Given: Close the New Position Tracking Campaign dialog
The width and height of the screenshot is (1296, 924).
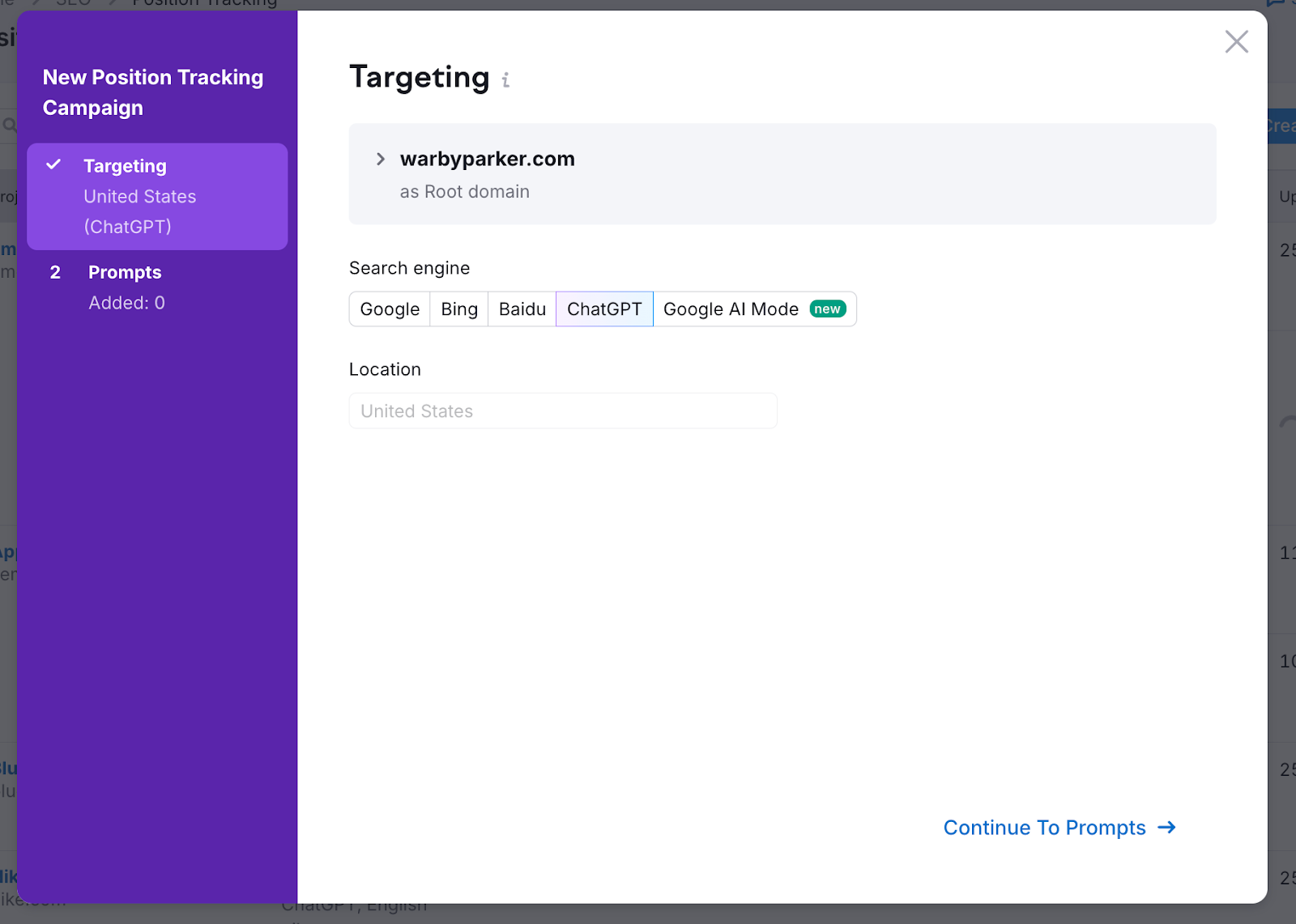Looking at the screenshot, I should (x=1236, y=41).
